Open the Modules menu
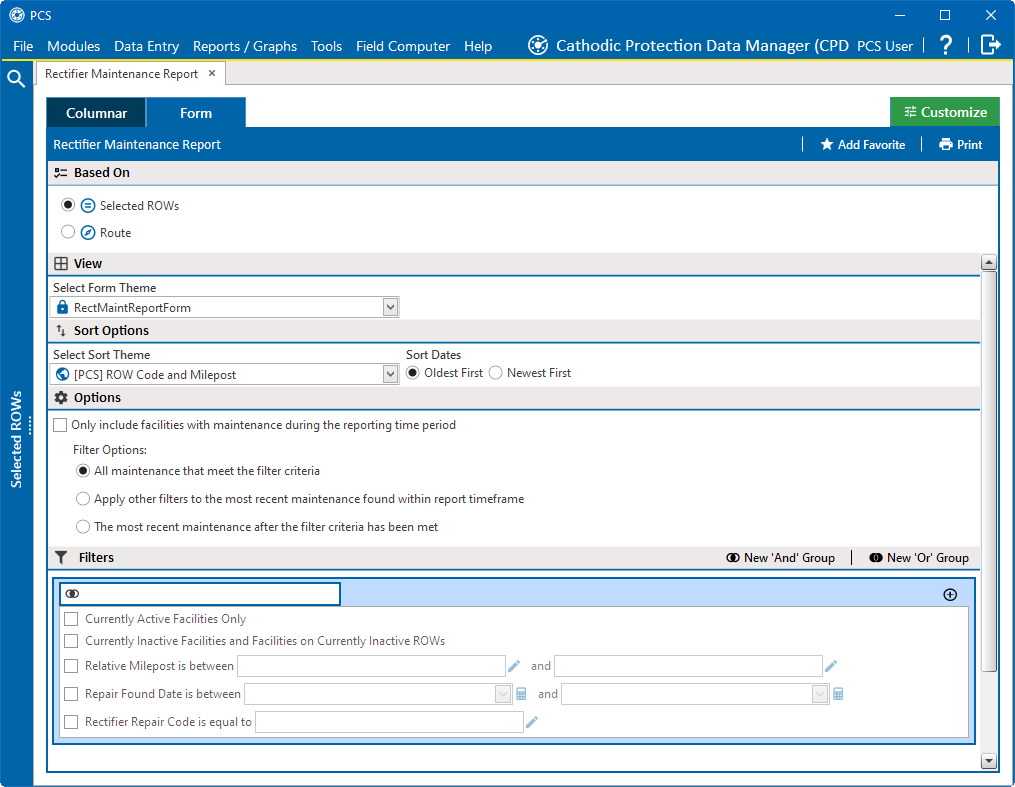The height and width of the screenshot is (787, 1015). (x=74, y=46)
